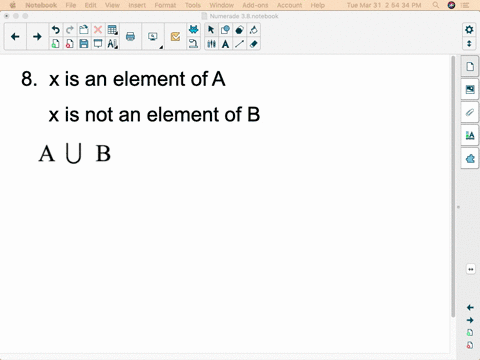Open the File menu
This screenshot has width=480, height=360.
point(71,5)
